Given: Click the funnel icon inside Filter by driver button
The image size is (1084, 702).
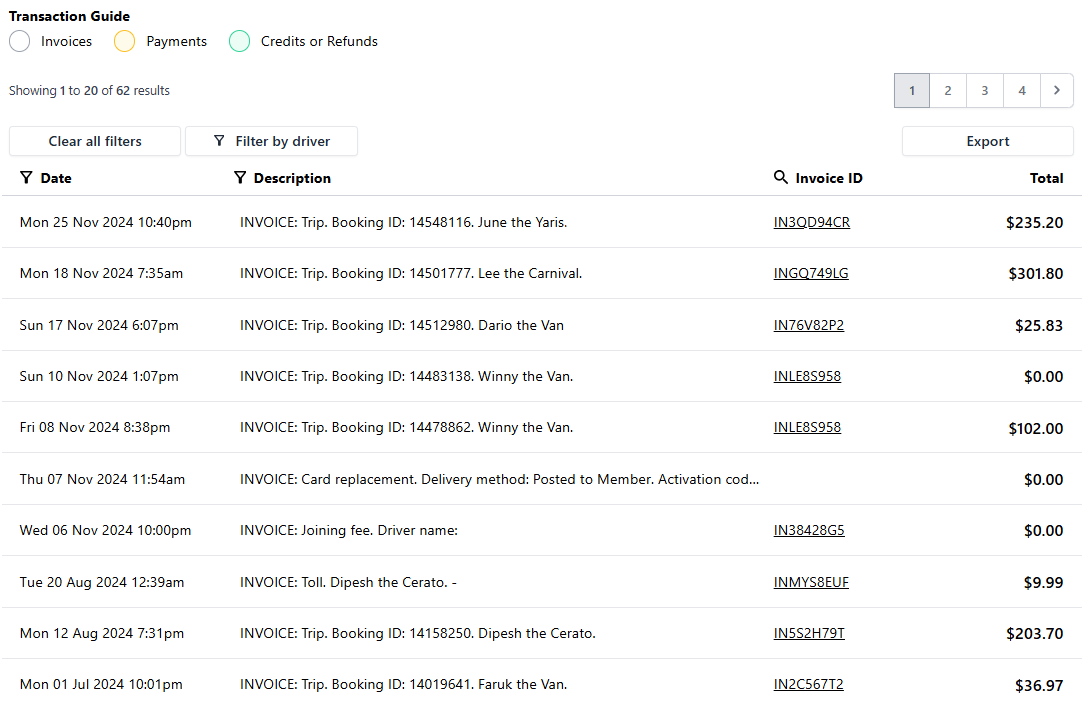Looking at the screenshot, I should [x=219, y=141].
